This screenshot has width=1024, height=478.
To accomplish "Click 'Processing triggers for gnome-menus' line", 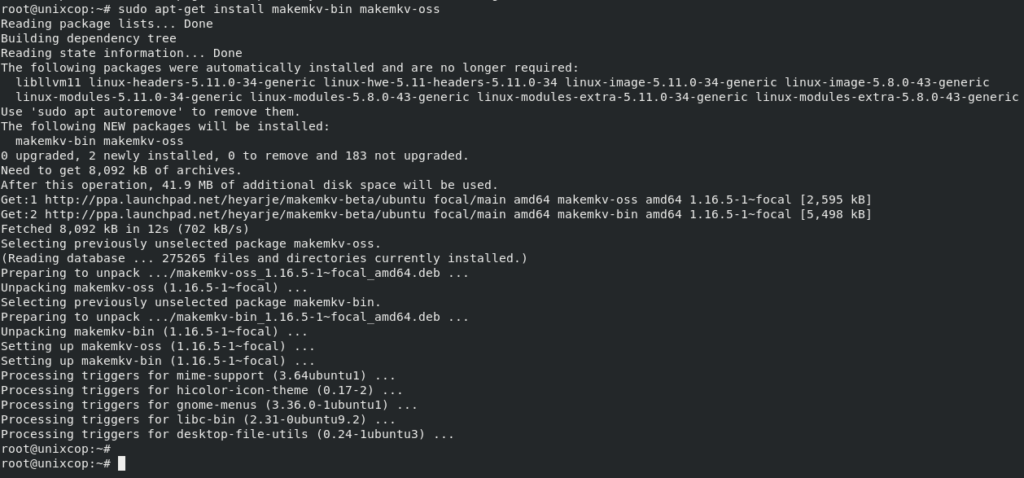I will point(209,405).
